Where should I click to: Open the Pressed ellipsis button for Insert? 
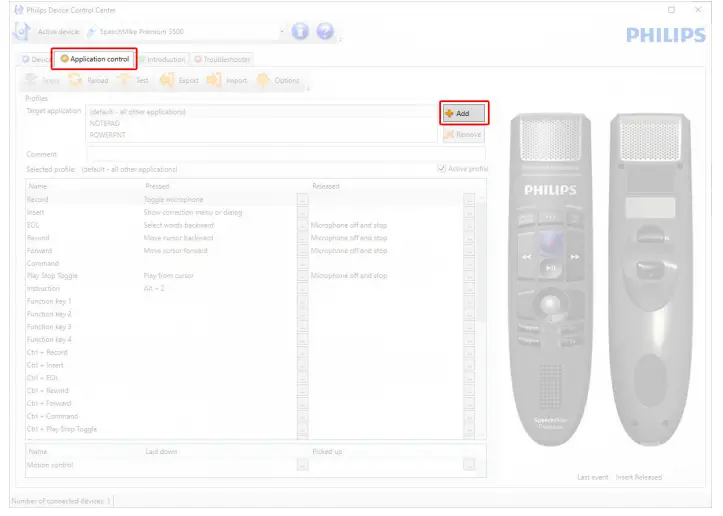302,213
